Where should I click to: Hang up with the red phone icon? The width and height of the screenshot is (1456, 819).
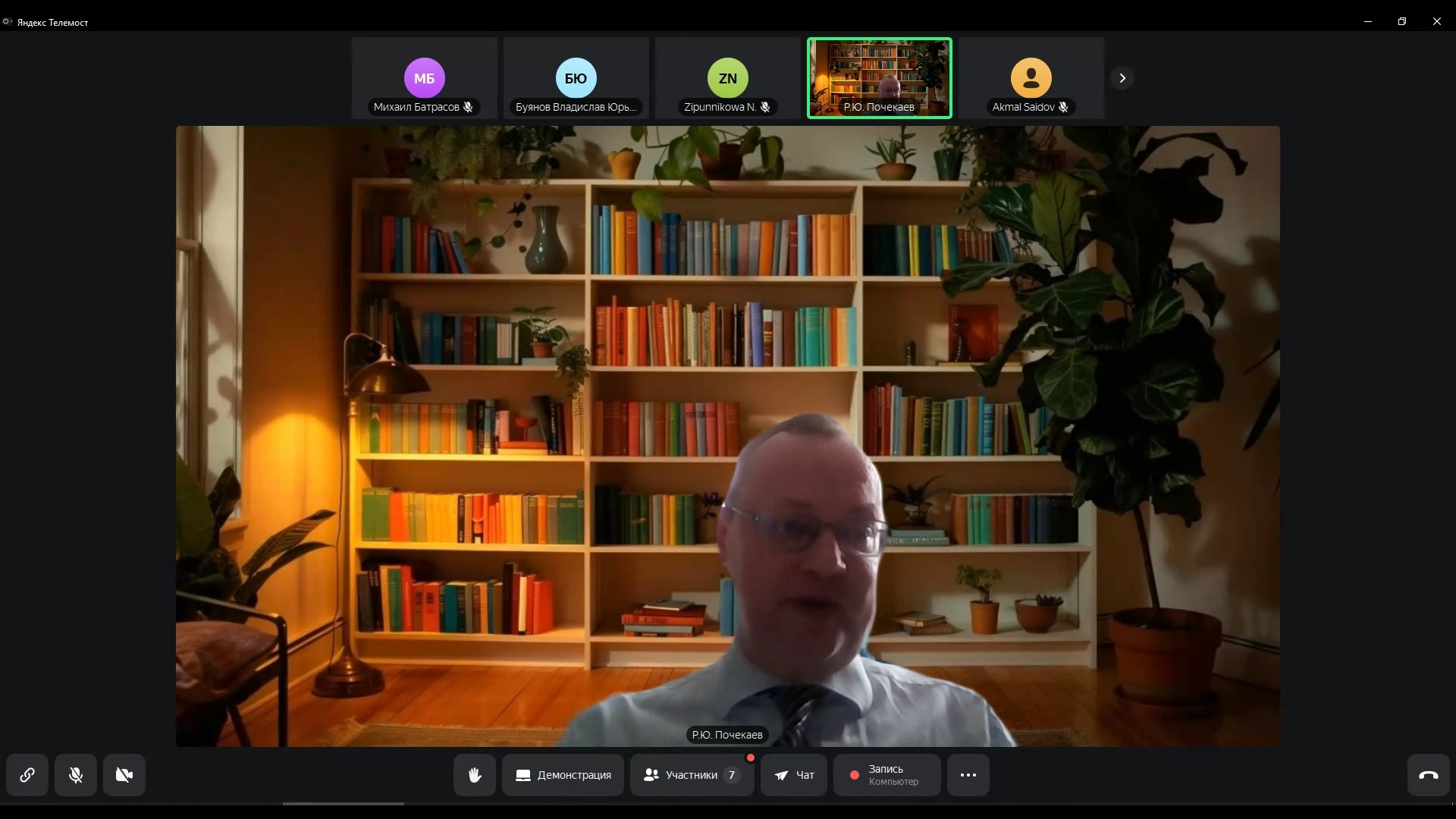click(1429, 775)
